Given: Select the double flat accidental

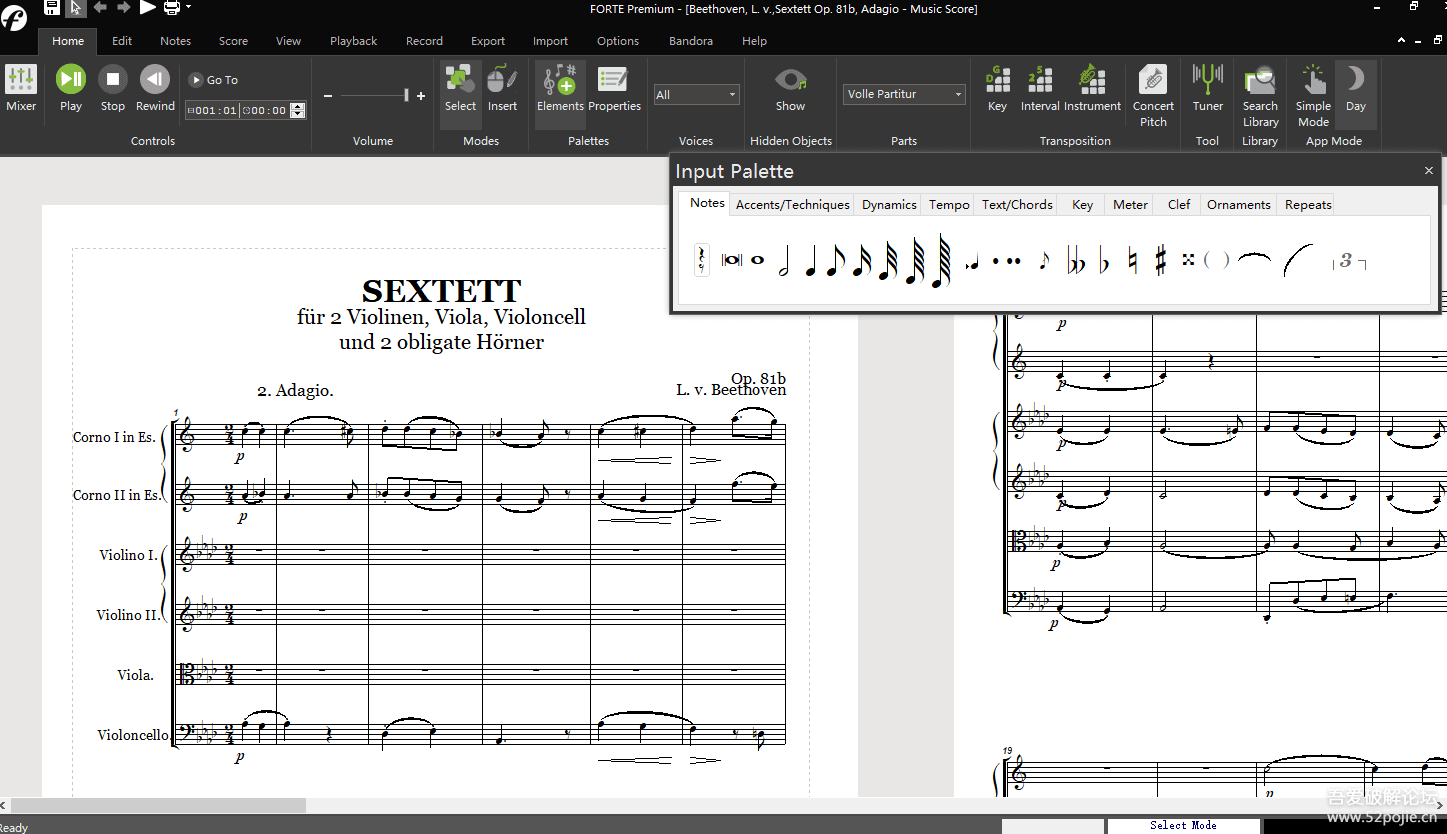Looking at the screenshot, I should (x=1076, y=262).
